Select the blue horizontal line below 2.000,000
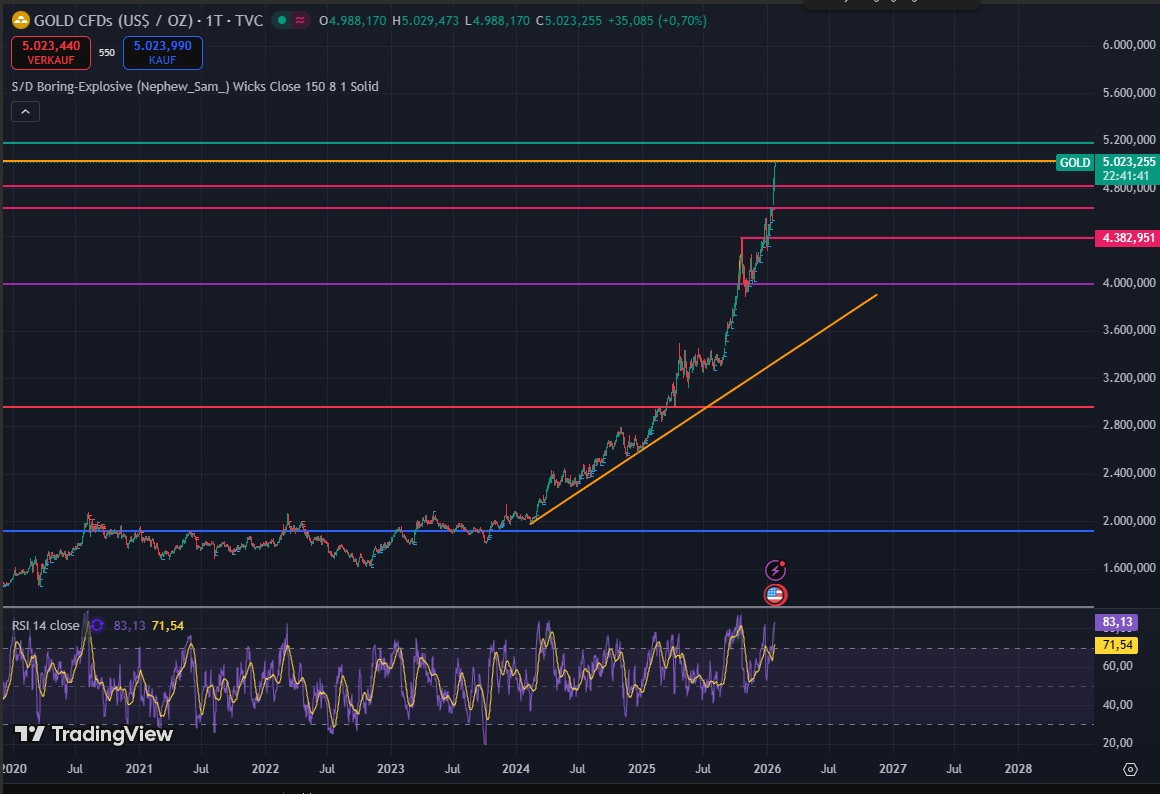Image resolution: width=1160 pixels, height=794 pixels. click(547, 531)
